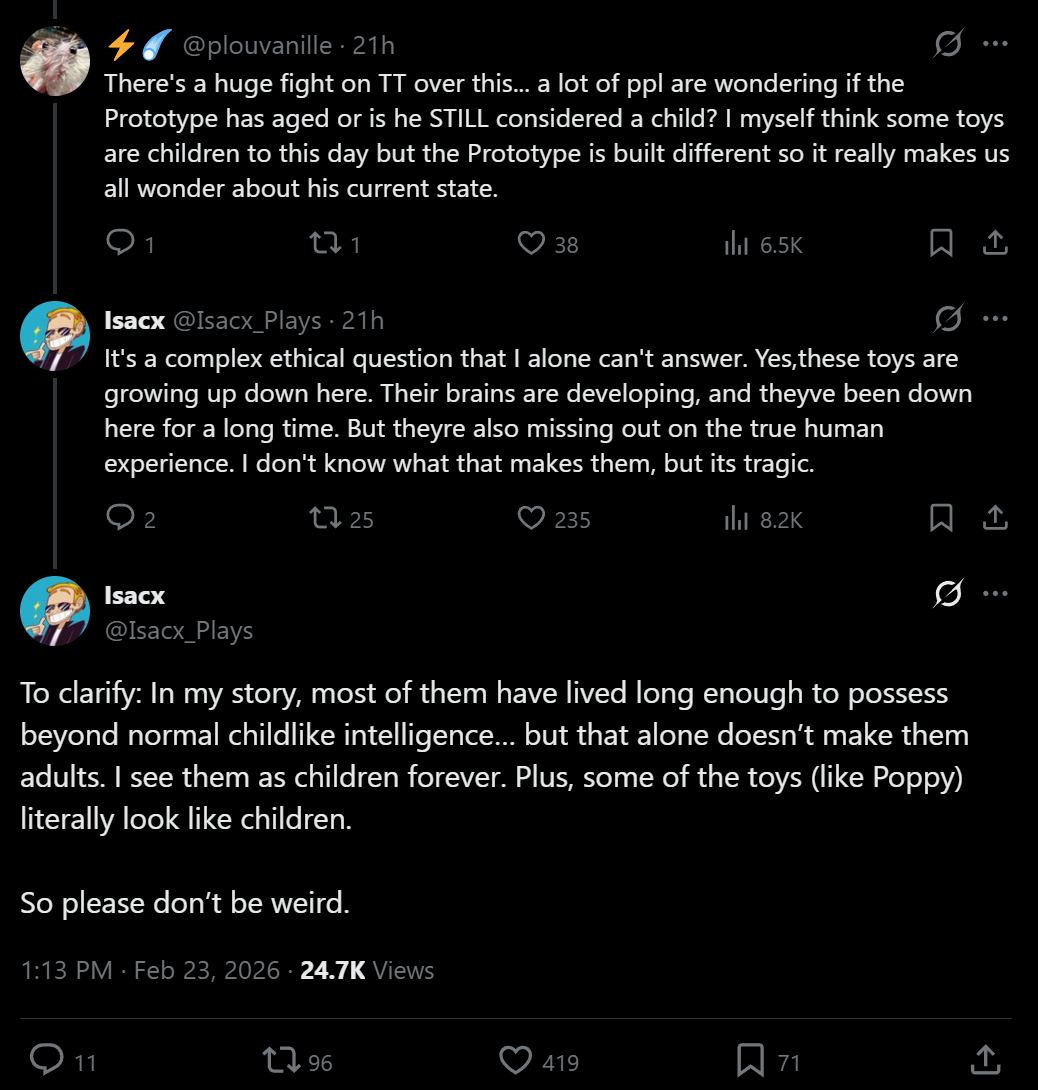Image resolution: width=1038 pixels, height=1090 pixels.
Task: Click the Feb 23, 2026 timestamp
Action: tap(207, 970)
